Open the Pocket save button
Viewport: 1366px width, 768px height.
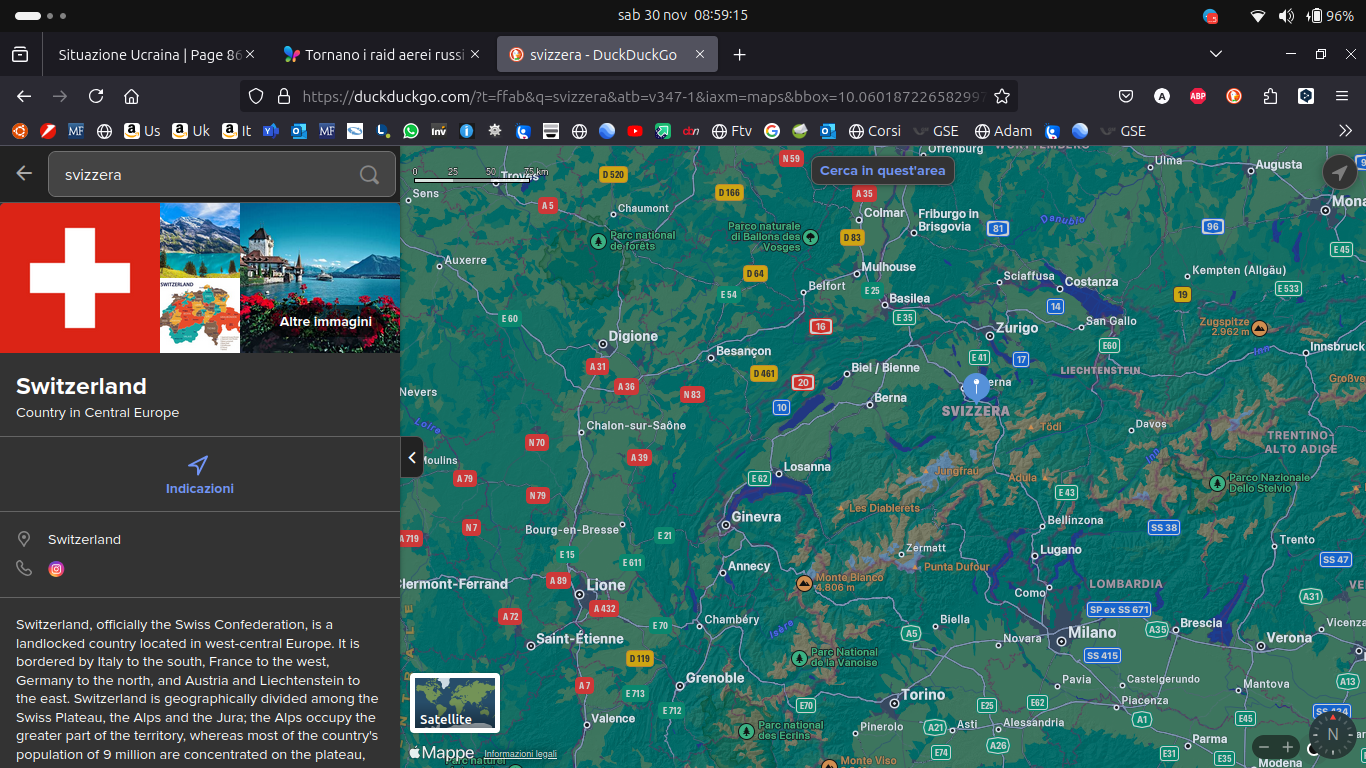[x=1126, y=96]
